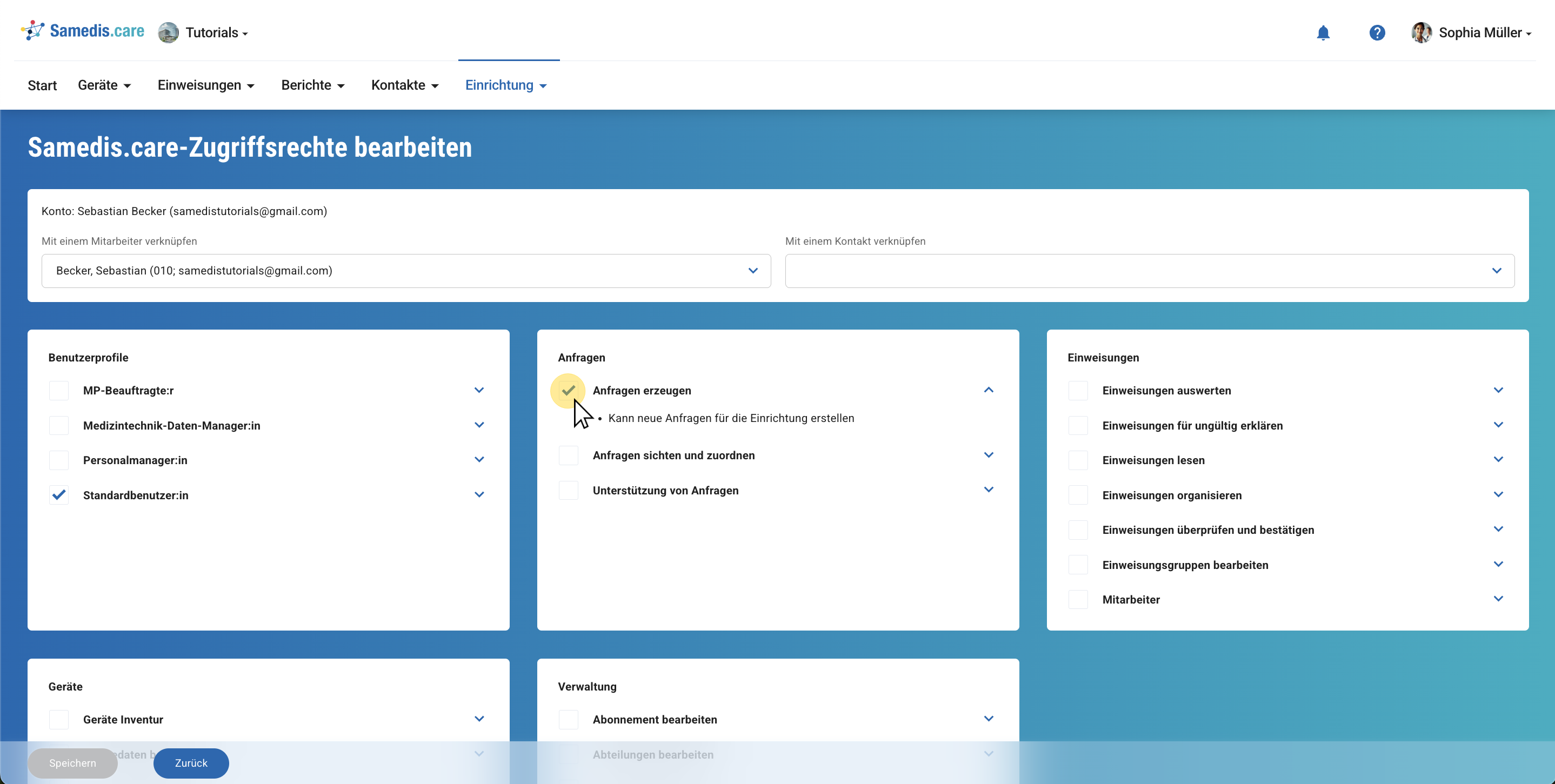Open the Kontakt verknüpfen dropdown

tap(1149, 271)
